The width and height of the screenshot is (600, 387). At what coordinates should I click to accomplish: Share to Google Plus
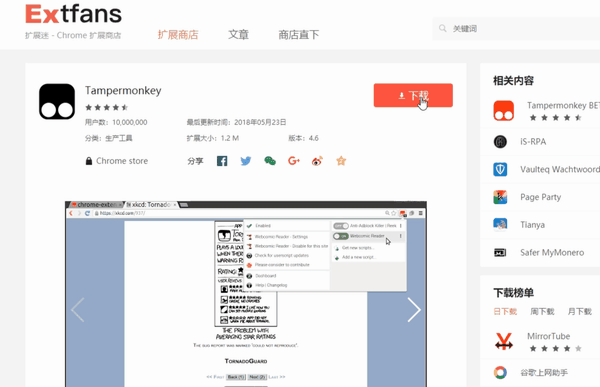pos(293,161)
